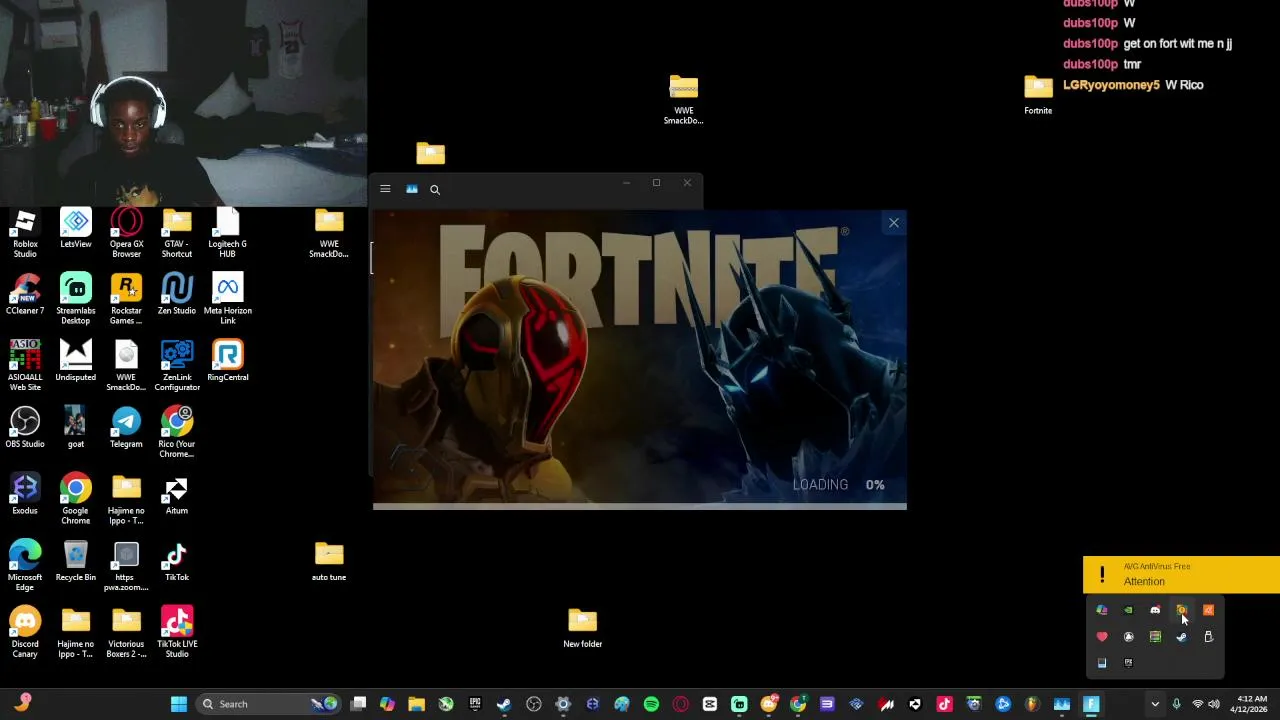Click search icon in window behind Fortnite
1280x720 pixels.
click(x=435, y=189)
